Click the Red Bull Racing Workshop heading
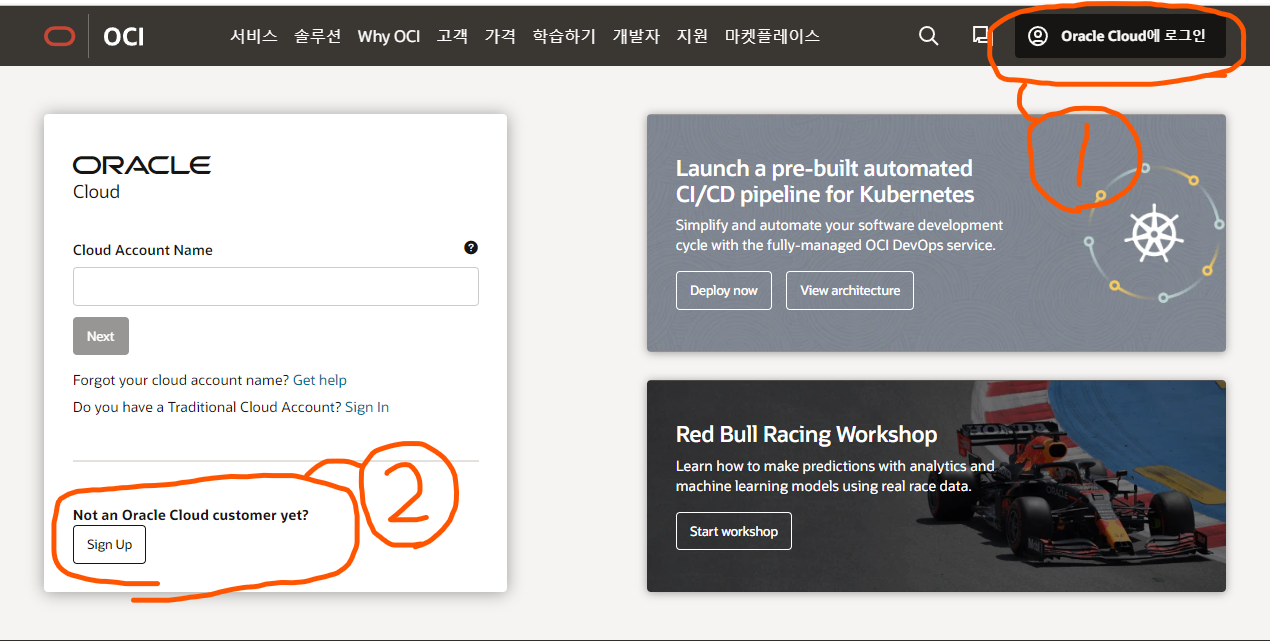 [x=807, y=434]
